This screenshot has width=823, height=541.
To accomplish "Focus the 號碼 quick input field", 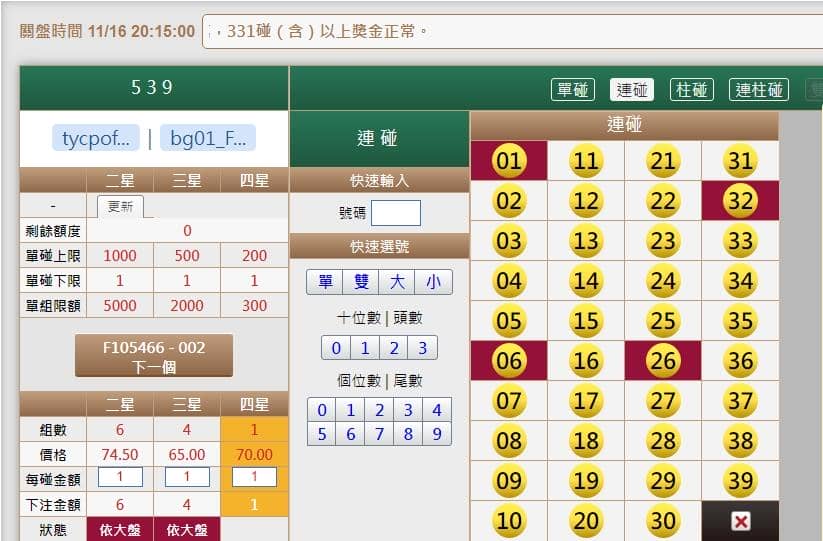I will (396, 213).
